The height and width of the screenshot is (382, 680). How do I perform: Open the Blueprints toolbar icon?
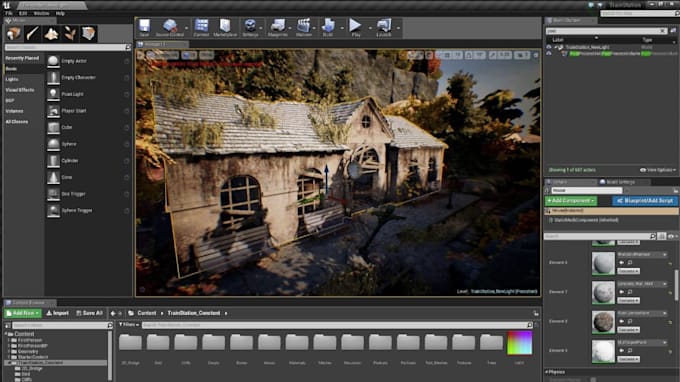pos(278,27)
